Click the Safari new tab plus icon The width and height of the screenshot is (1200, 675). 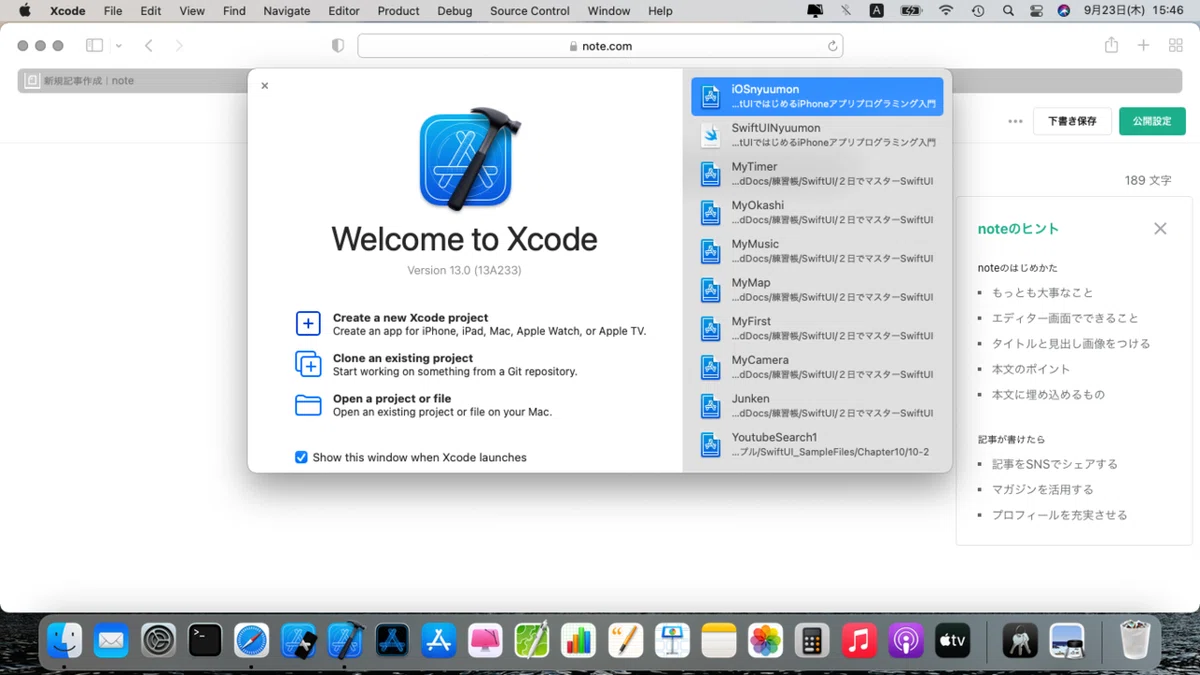pos(1143,46)
